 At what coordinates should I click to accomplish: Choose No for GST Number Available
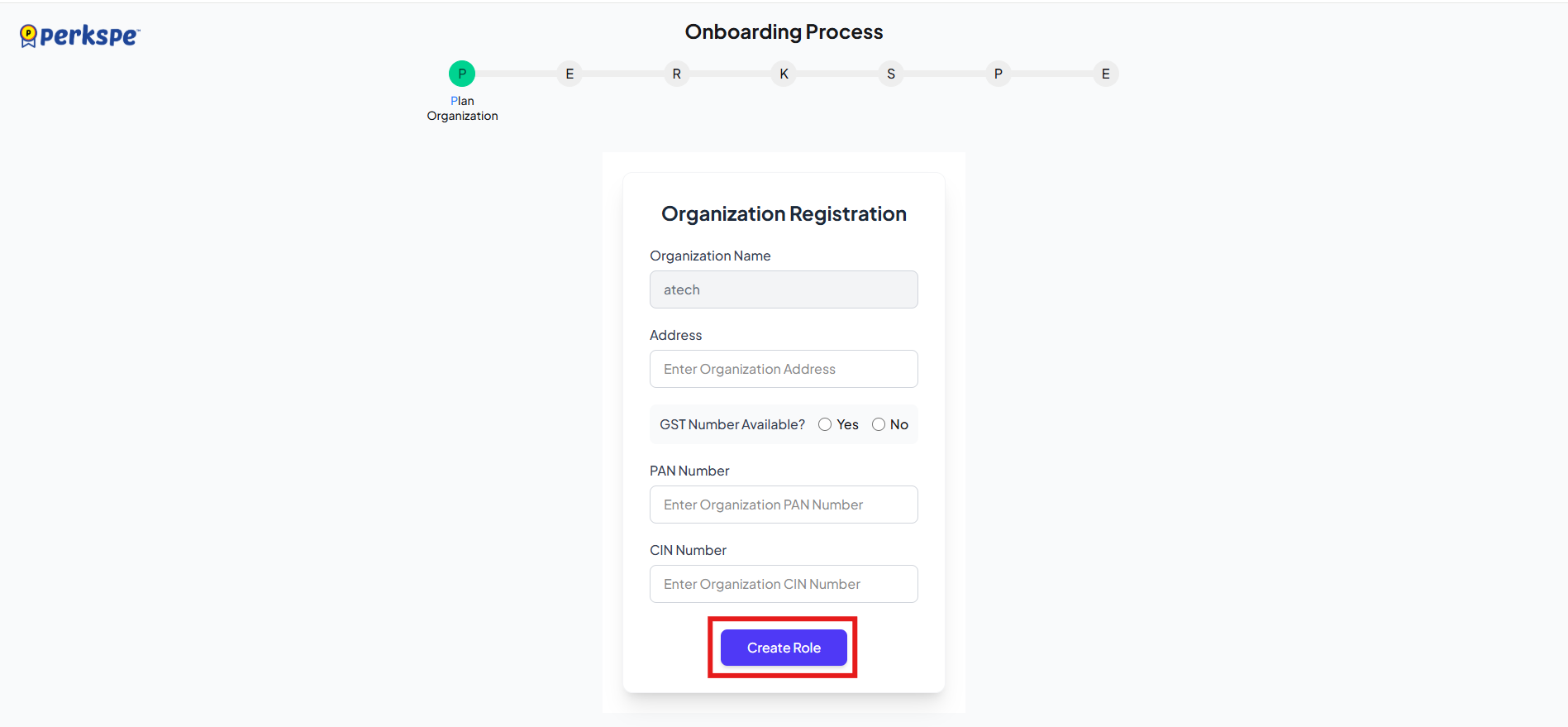879,424
